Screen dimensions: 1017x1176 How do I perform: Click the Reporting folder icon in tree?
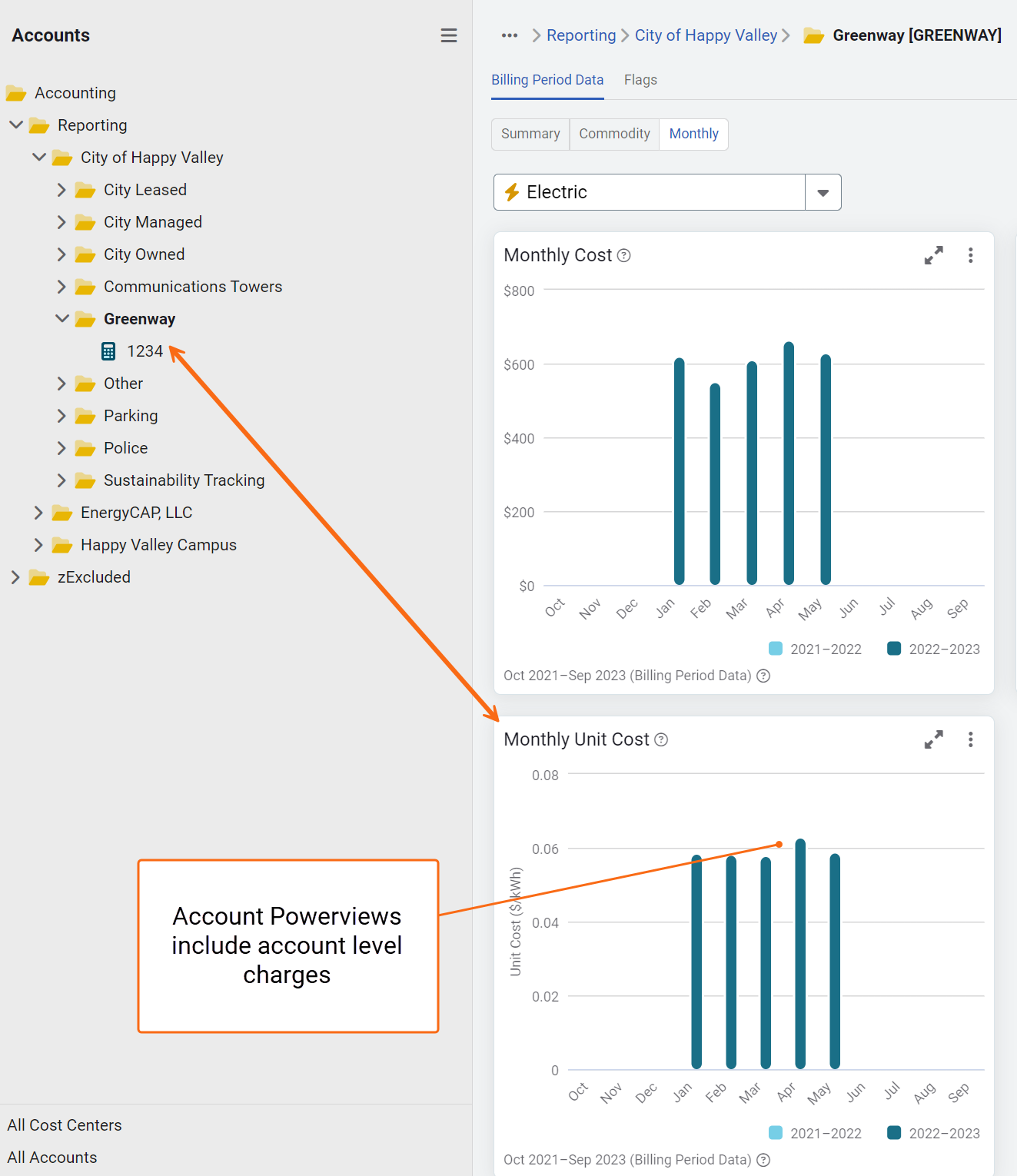pos(39,125)
